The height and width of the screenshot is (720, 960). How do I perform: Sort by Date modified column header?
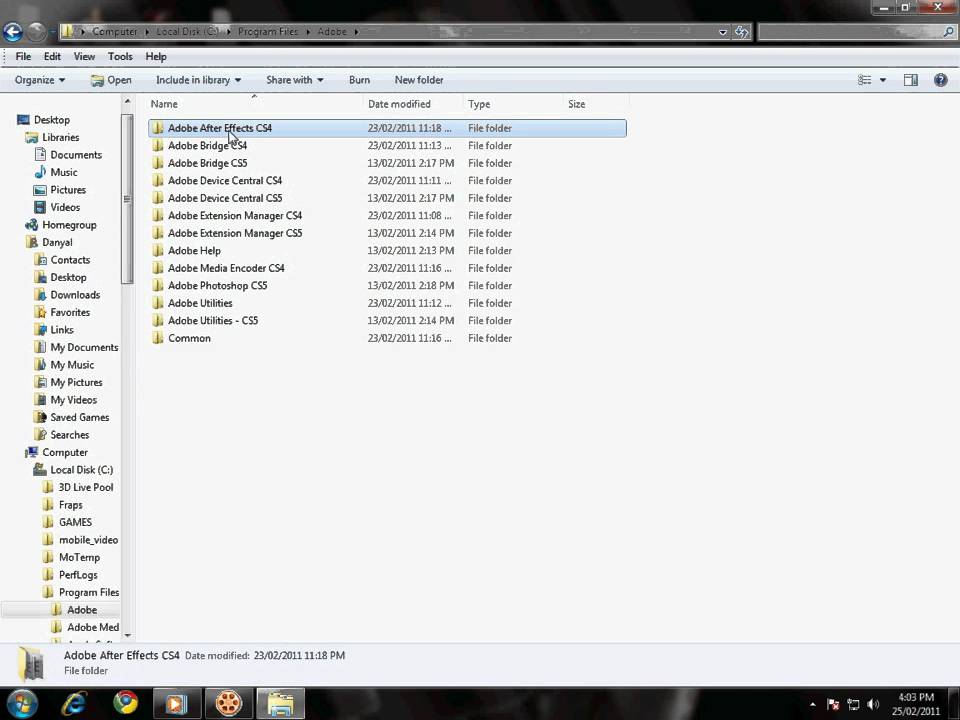coord(399,104)
